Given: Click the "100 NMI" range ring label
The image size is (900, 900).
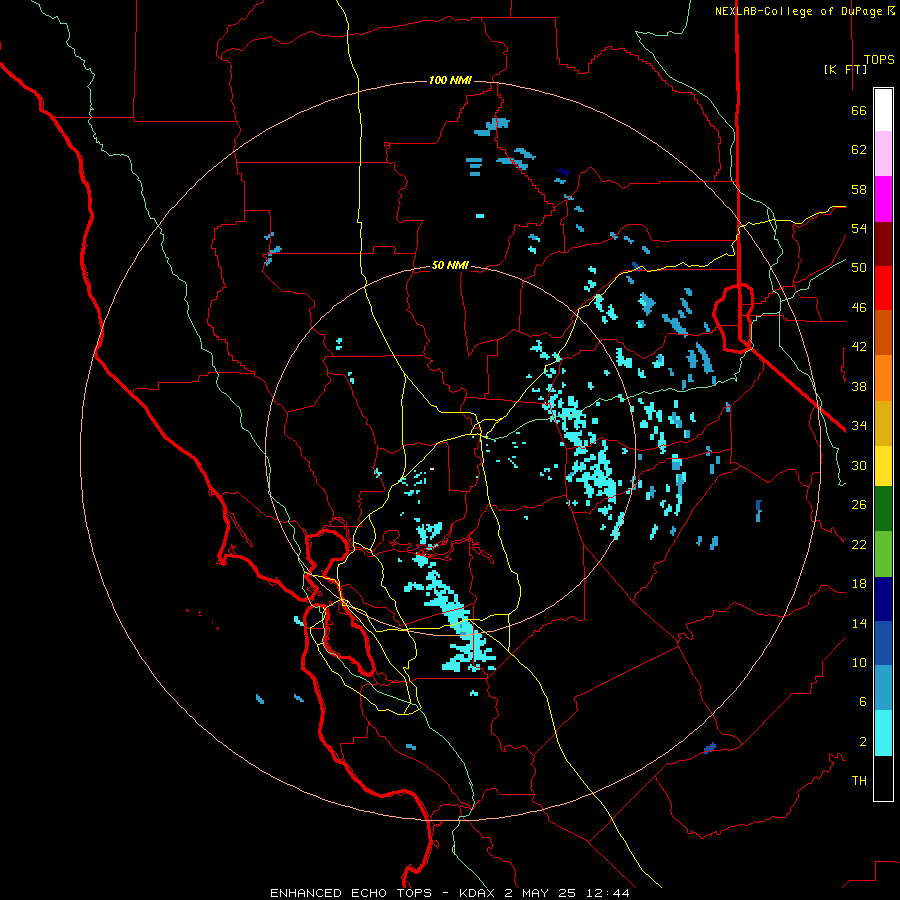Looking at the screenshot, I should point(450,80).
